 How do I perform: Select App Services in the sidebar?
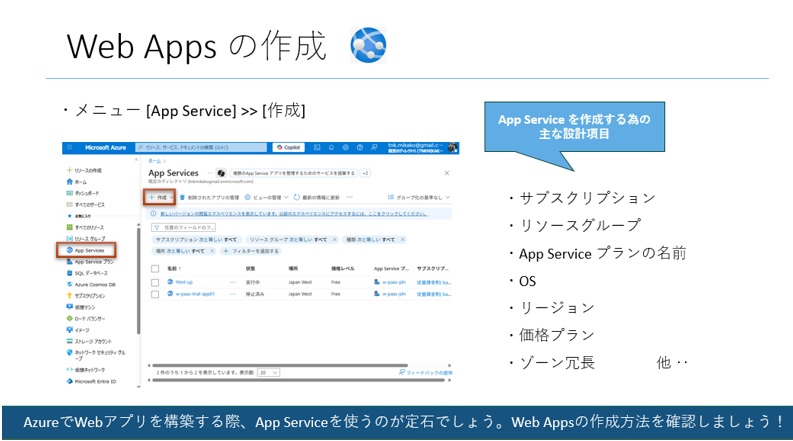(x=86, y=250)
